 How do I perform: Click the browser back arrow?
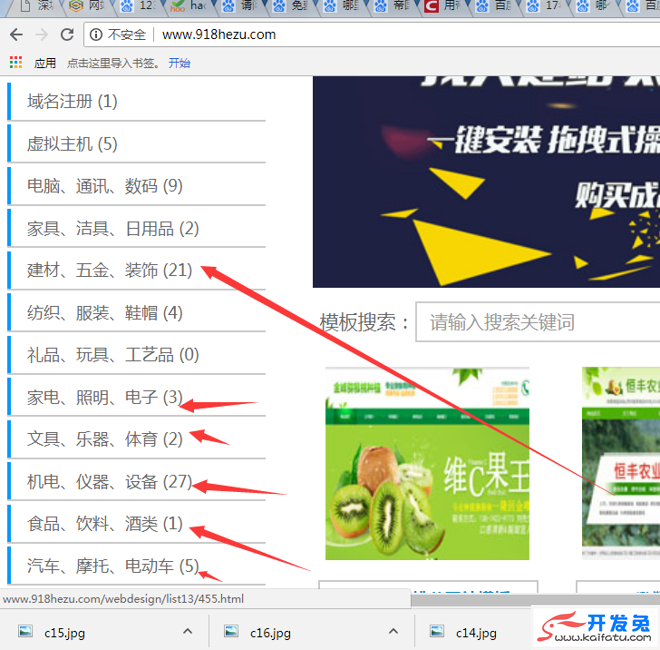[16, 35]
